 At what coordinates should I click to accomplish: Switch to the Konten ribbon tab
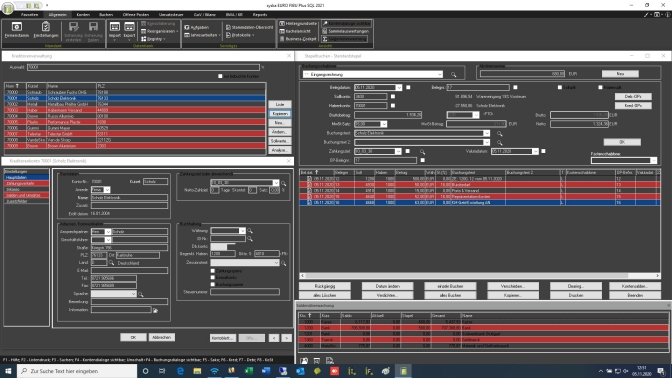(83, 15)
